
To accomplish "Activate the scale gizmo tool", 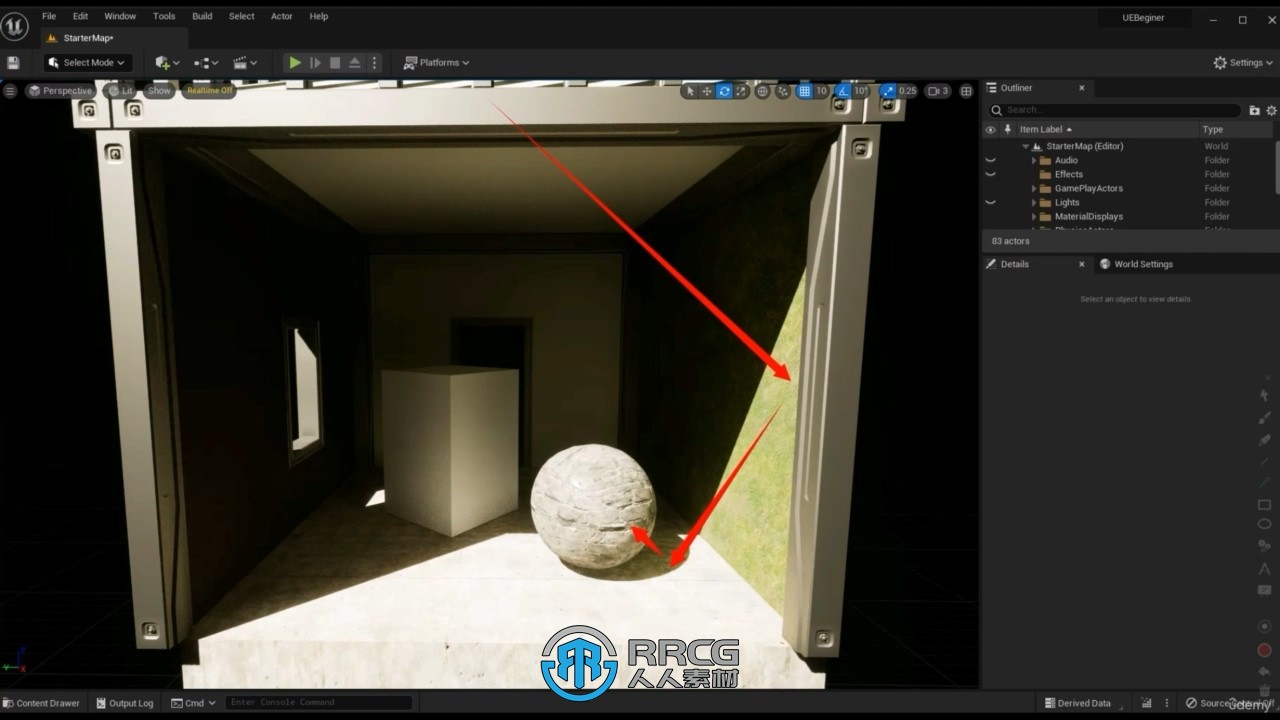I will click(741, 91).
